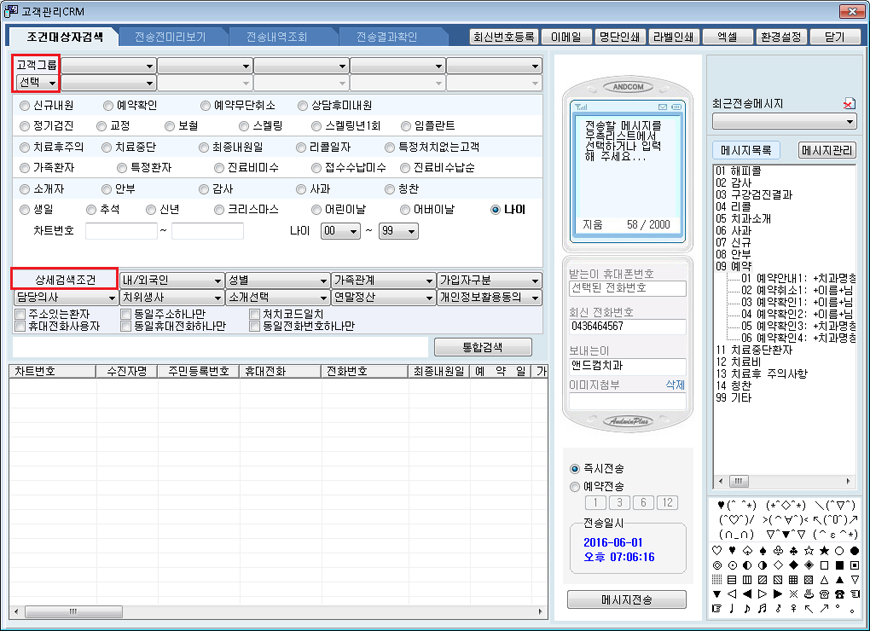Screen dimensions: 870x631
Task: Check the 주소있는환자 checkbox
Action: pos(20,314)
